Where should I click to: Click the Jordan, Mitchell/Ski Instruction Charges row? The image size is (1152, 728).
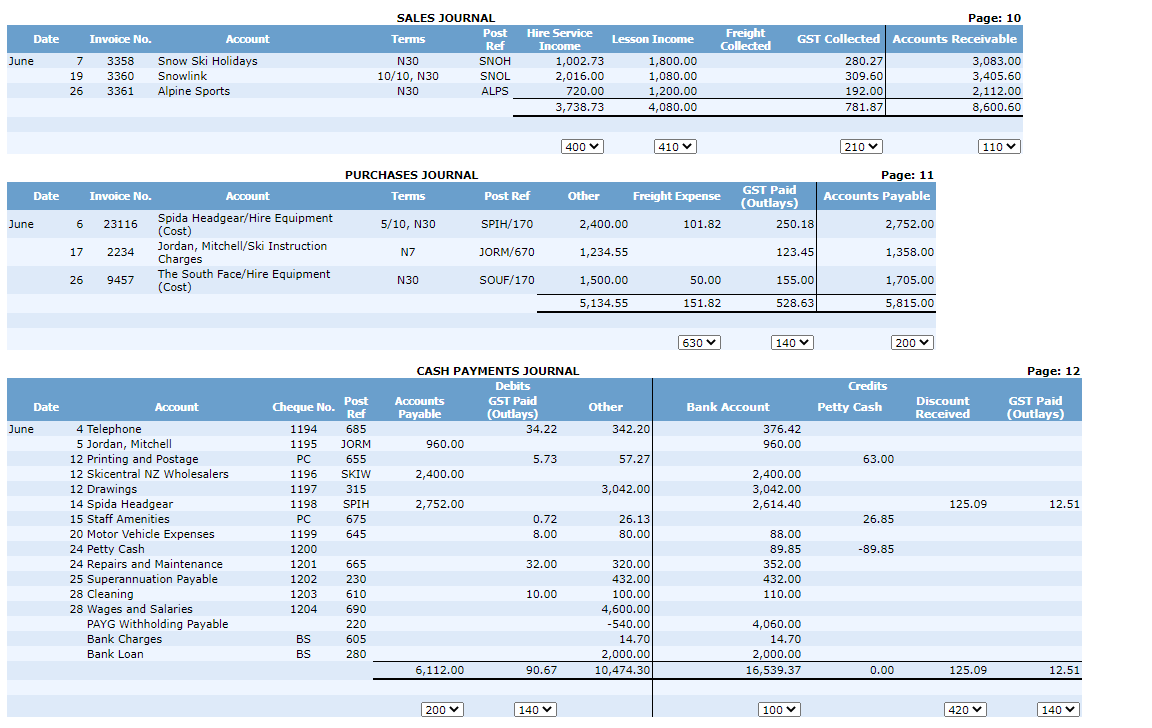[242, 252]
